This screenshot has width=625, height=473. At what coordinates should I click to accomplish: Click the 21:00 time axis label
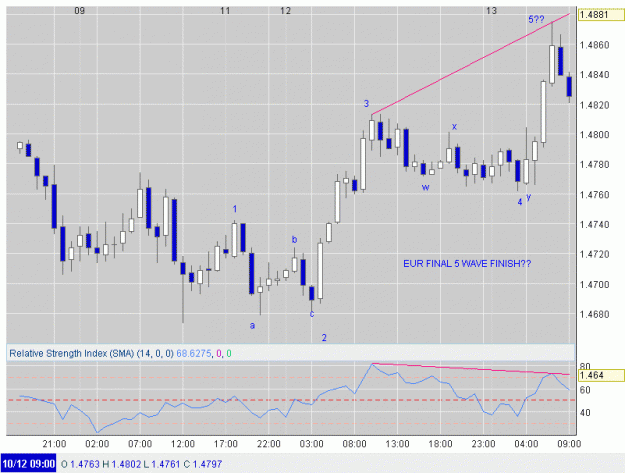point(55,444)
